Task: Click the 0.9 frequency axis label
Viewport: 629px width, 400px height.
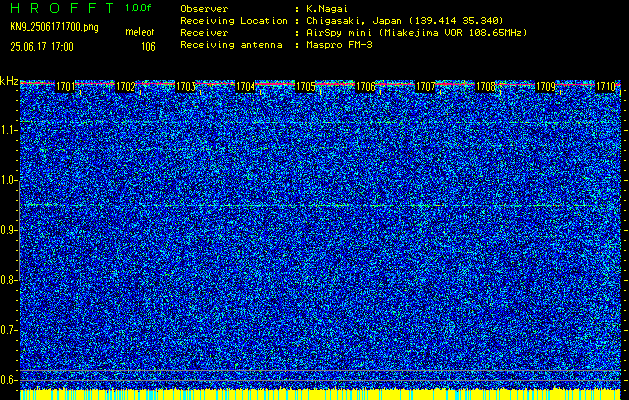Action: click(9, 230)
